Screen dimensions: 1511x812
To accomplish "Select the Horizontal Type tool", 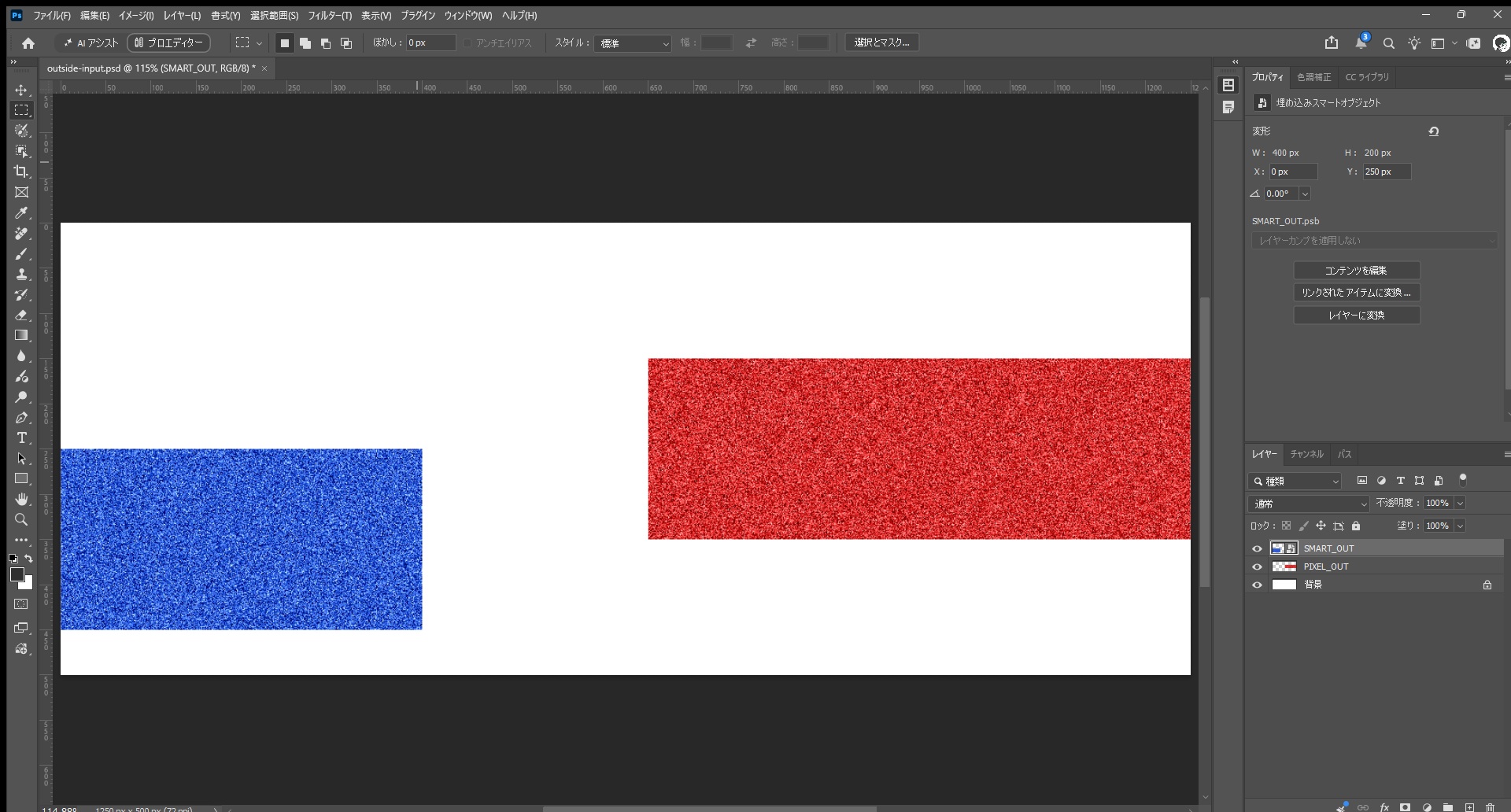I will 21,437.
